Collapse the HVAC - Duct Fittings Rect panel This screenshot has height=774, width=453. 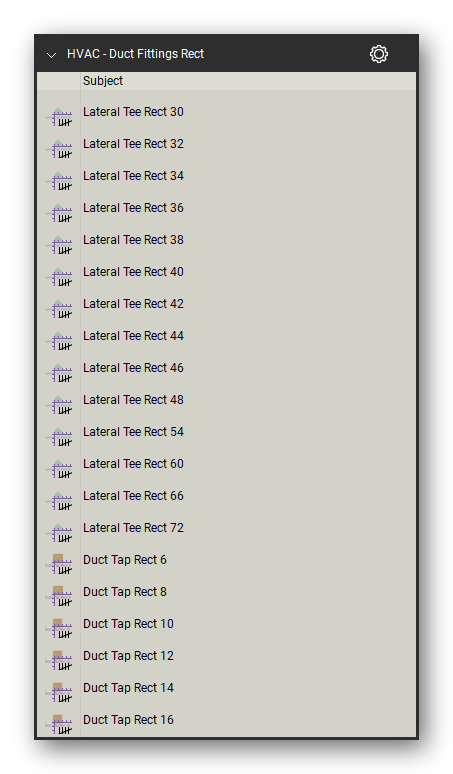pos(51,55)
